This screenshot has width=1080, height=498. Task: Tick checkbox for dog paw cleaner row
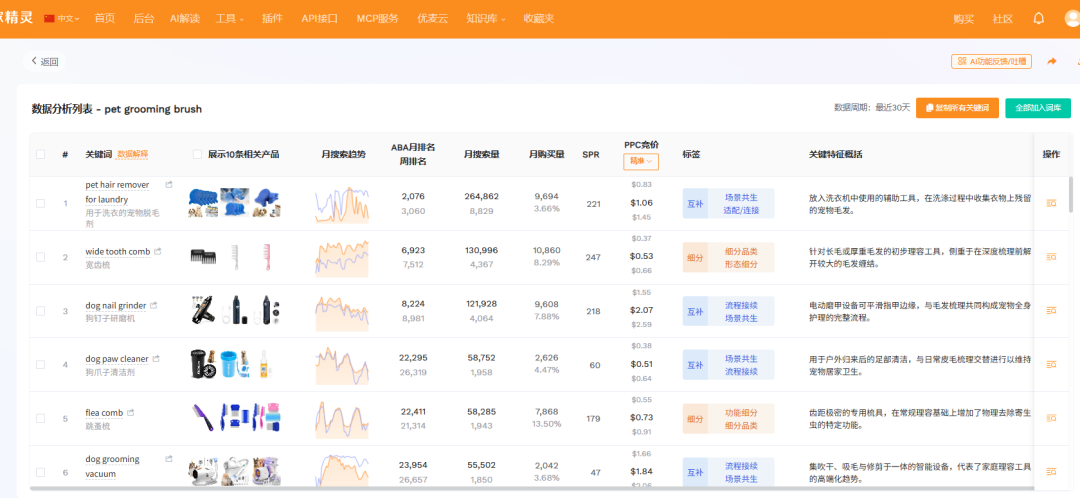click(41, 364)
